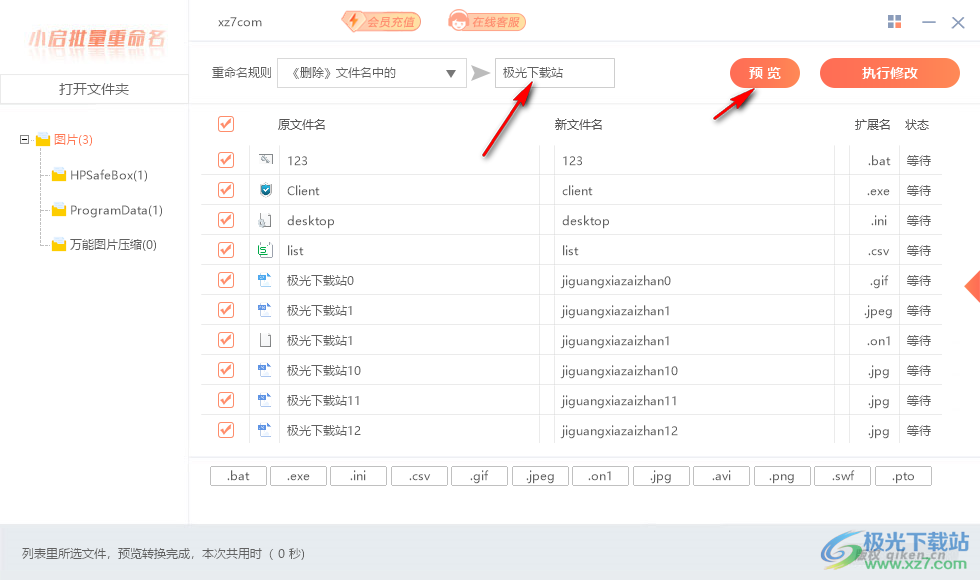This screenshot has width=980, height=580.
Task: Open the 重命名规则 rule dropdown
Action: pos(372,73)
